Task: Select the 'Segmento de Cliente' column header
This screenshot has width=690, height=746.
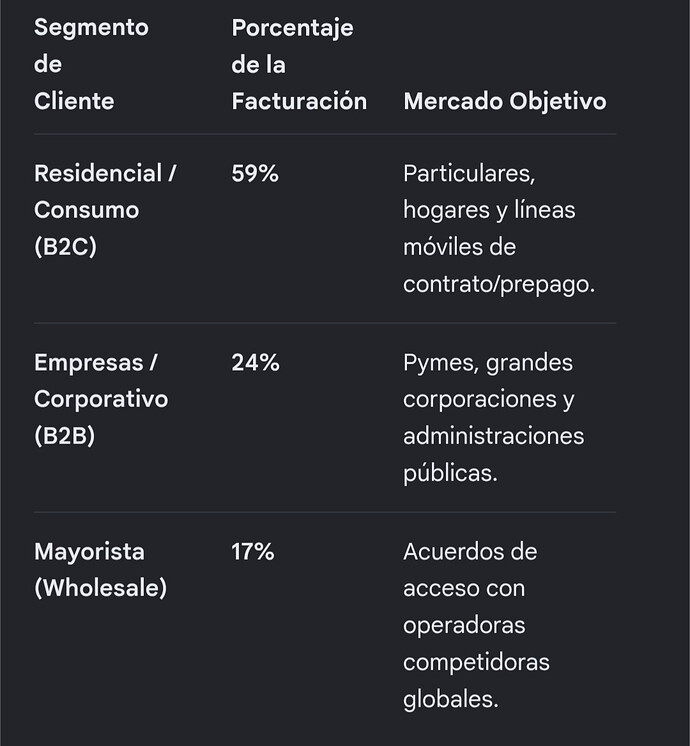Action: [x=91, y=64]
